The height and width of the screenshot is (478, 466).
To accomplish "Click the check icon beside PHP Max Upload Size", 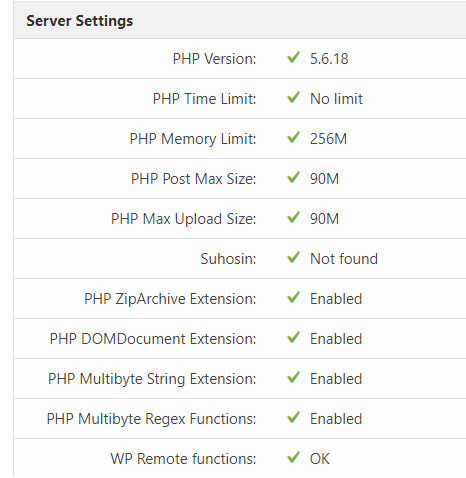I will (293, 218).
